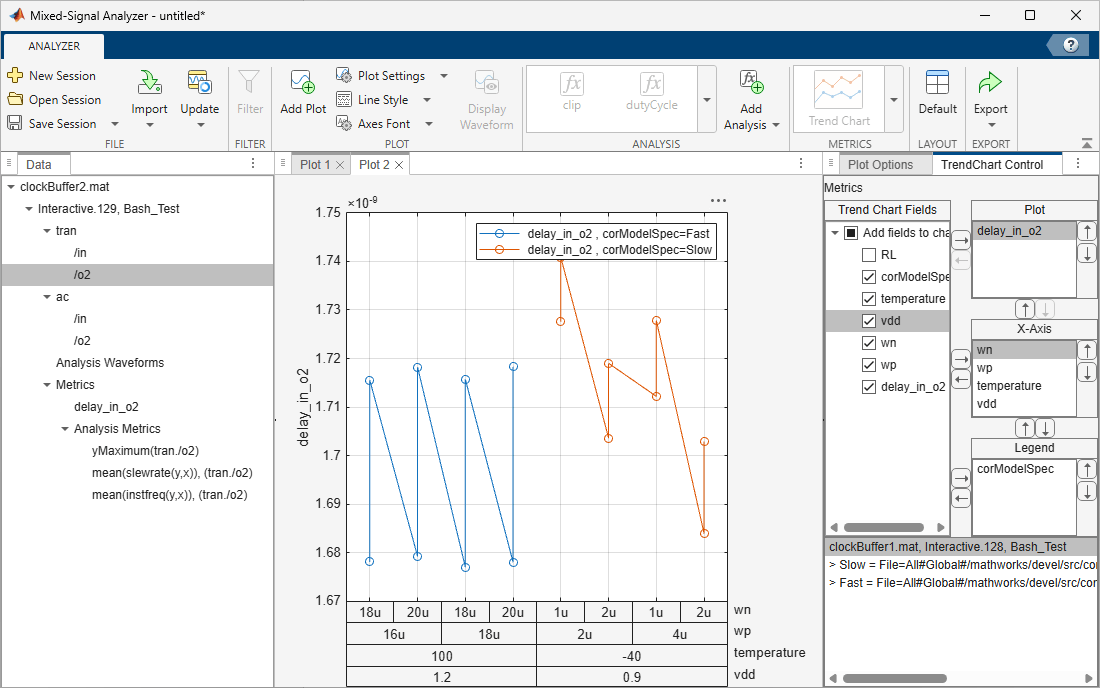Close the Plot 2 tab
Screen dimensions: 1100x688
399,165
